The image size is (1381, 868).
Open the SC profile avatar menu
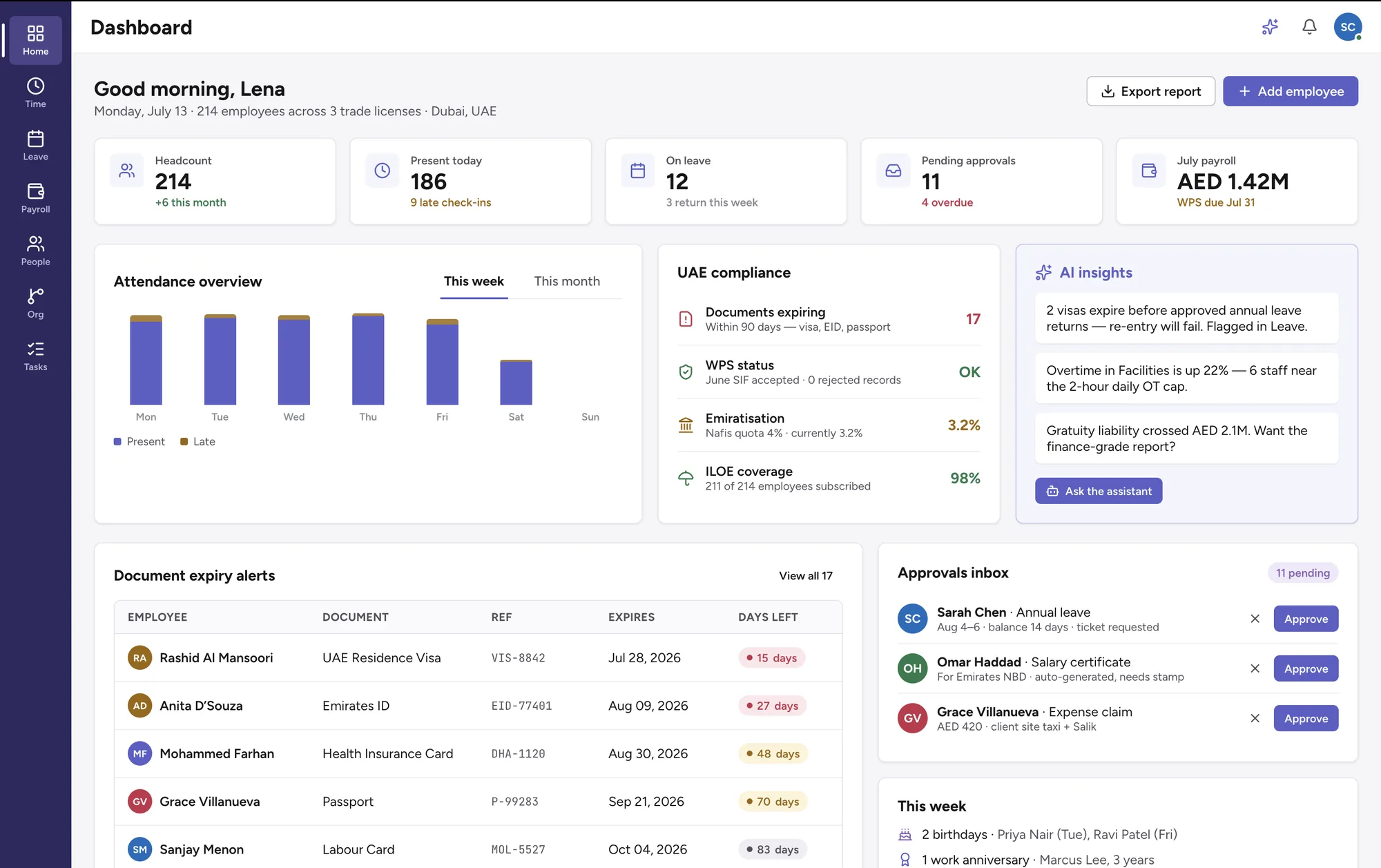coord(1348,27)
